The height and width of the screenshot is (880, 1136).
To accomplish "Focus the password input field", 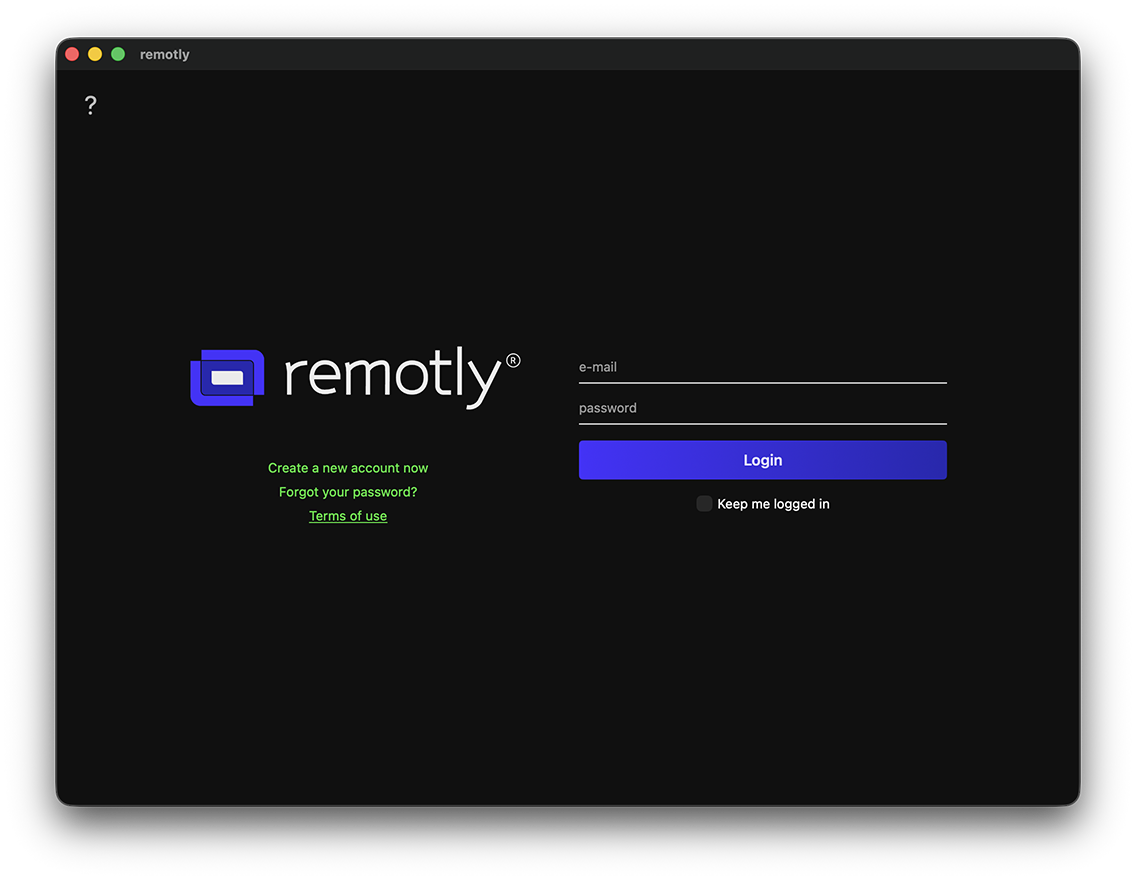I will 762,408.
